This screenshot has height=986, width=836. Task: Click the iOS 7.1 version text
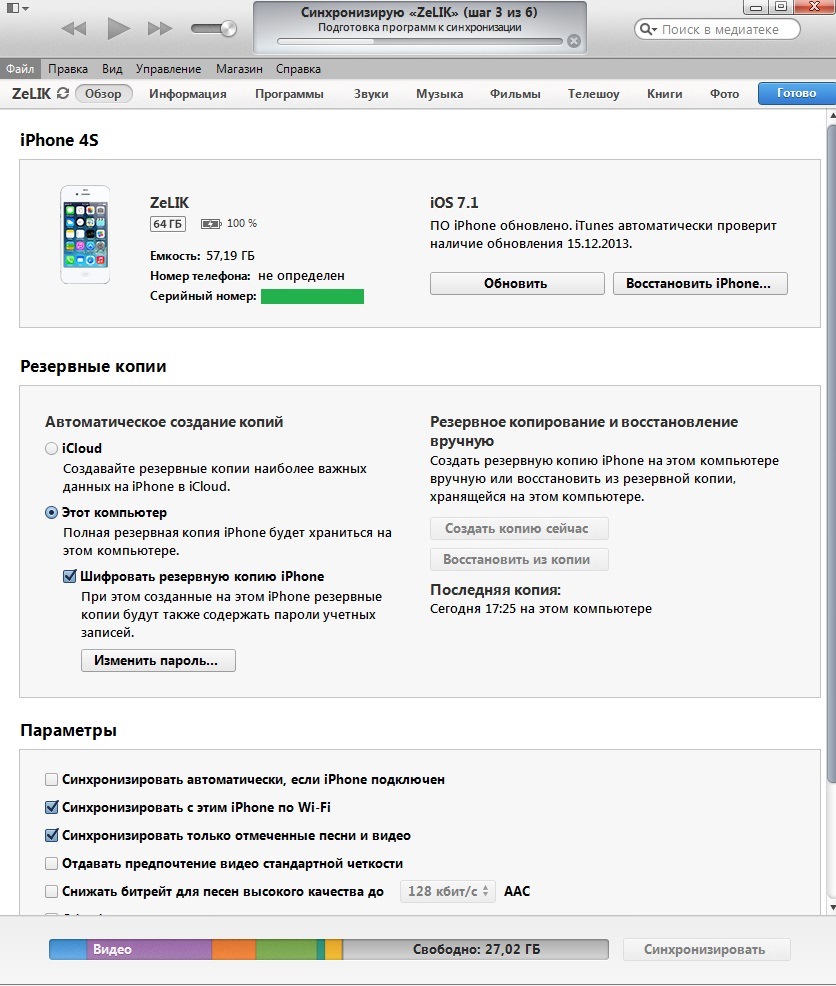click(454, 202)
